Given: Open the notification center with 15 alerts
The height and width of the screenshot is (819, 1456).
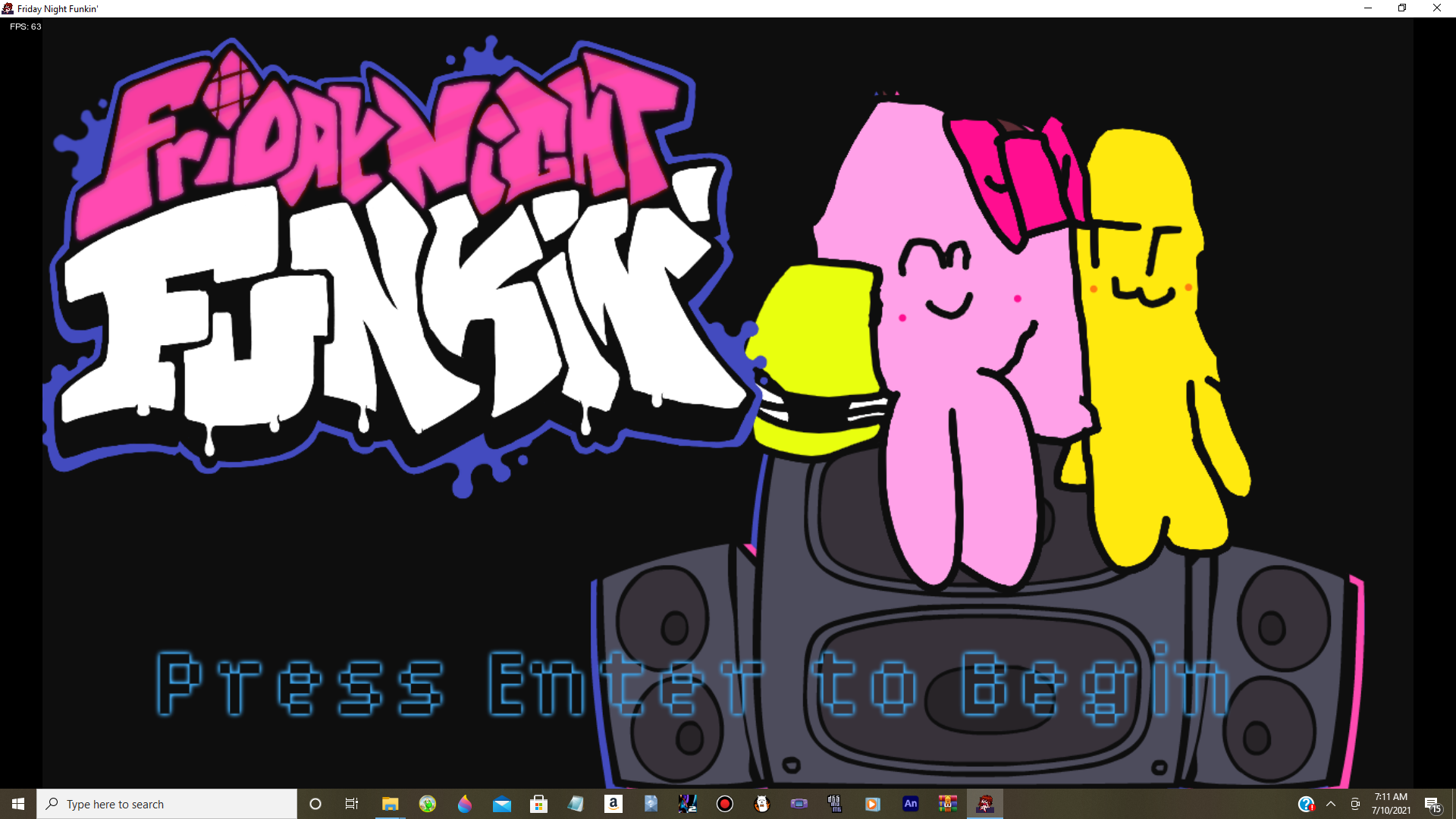Looking at the screenshot, I should (x=1432, y=804).
